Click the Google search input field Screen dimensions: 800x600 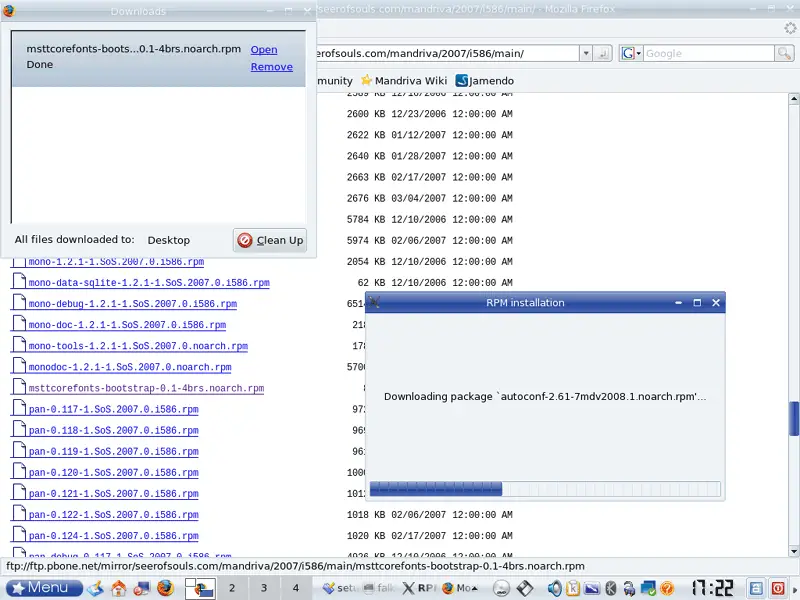click(x=708, y=53)
